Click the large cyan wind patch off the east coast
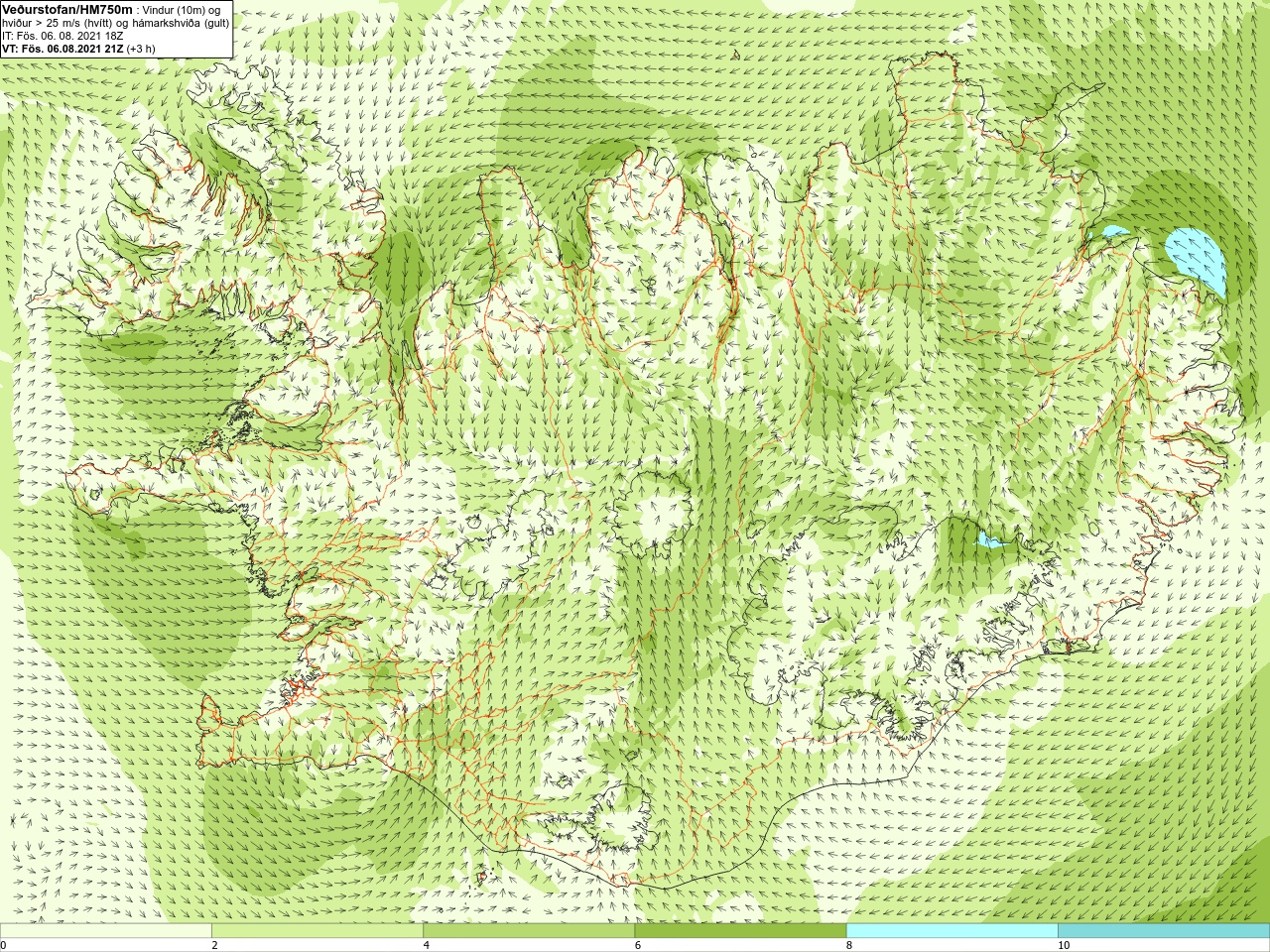Image resolution: width=1270 pixels, height=952 pixels. [1197, 260]
